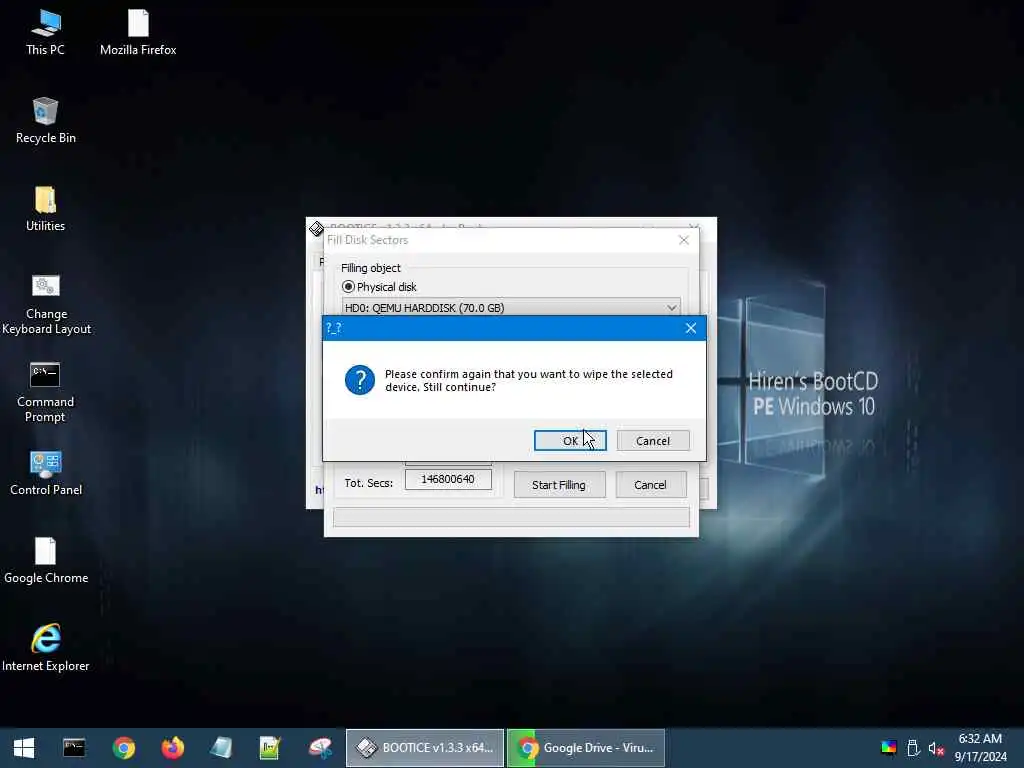Open the taskbar clock showing 6:32 AM

[x=980, y=748]
